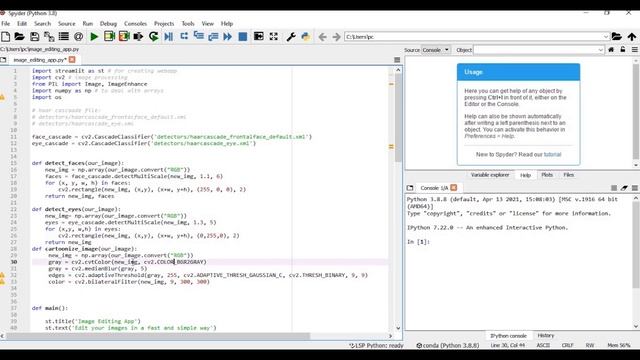Expand the Object combo box arrow
The width and height of the screenshot is (640, 360).
pos(600,50)
